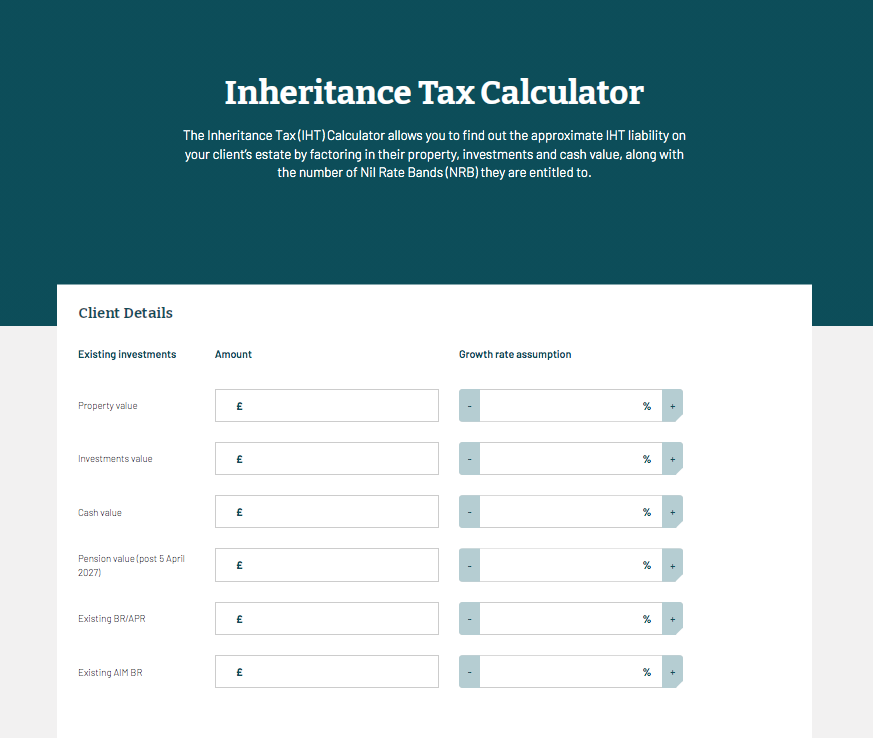Increase the Pension value growth rate
This screenshot has width=873, height=738.
click(x=672, y=565)
